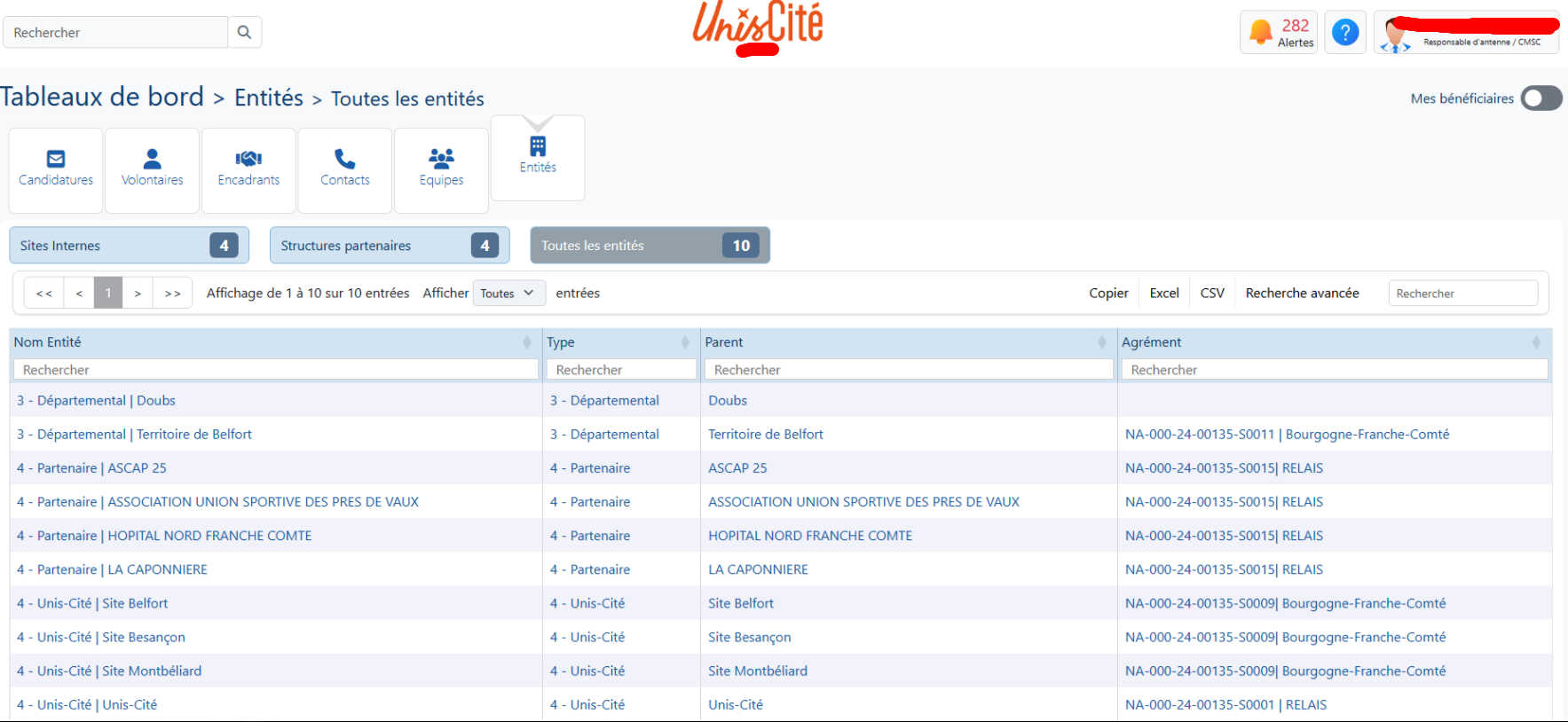Switch to Structures partenaires tab
This screenshot has height=722, width=1568.
[x=389, y=246]
